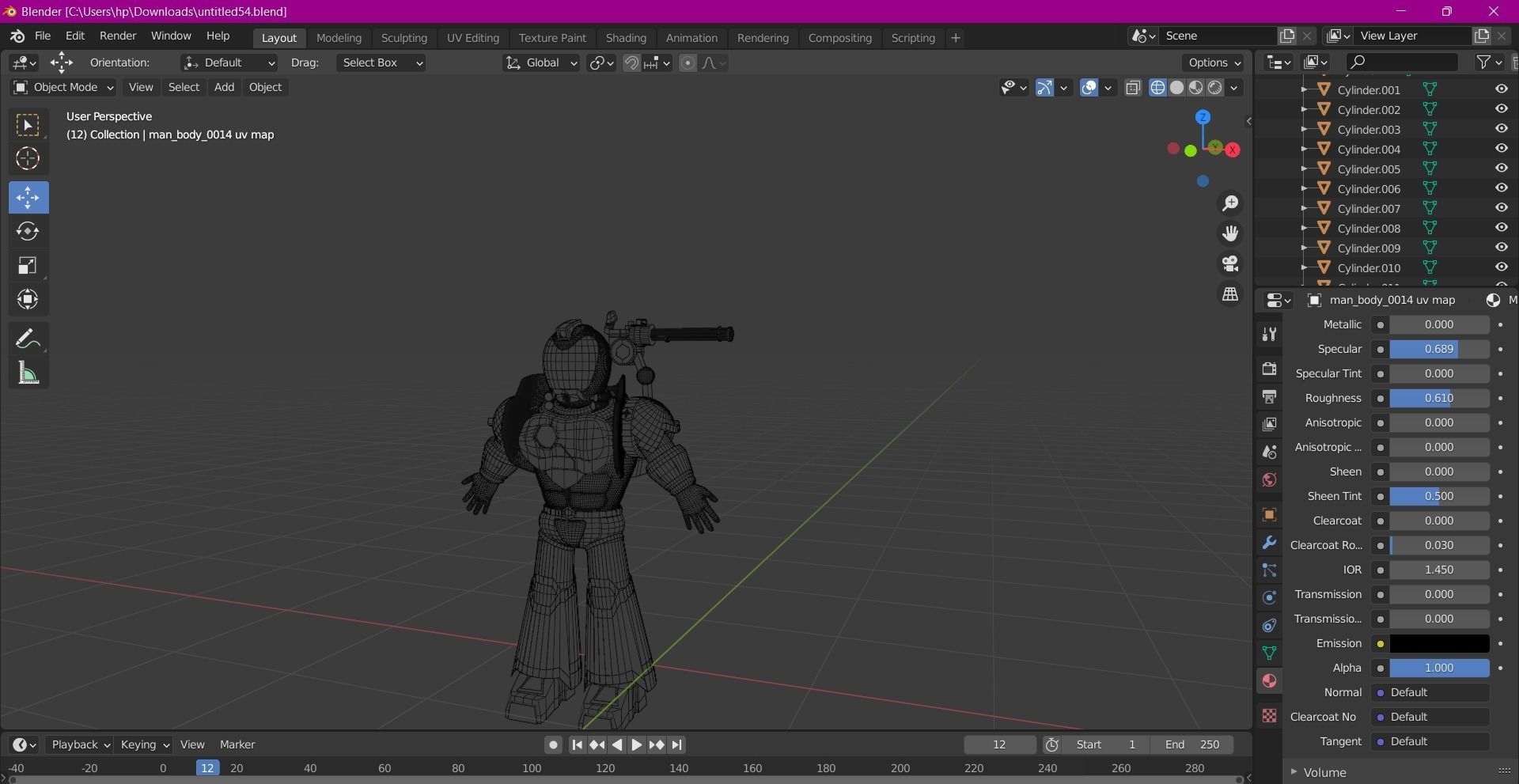Jump to the timeline end frame

[676, 744]
